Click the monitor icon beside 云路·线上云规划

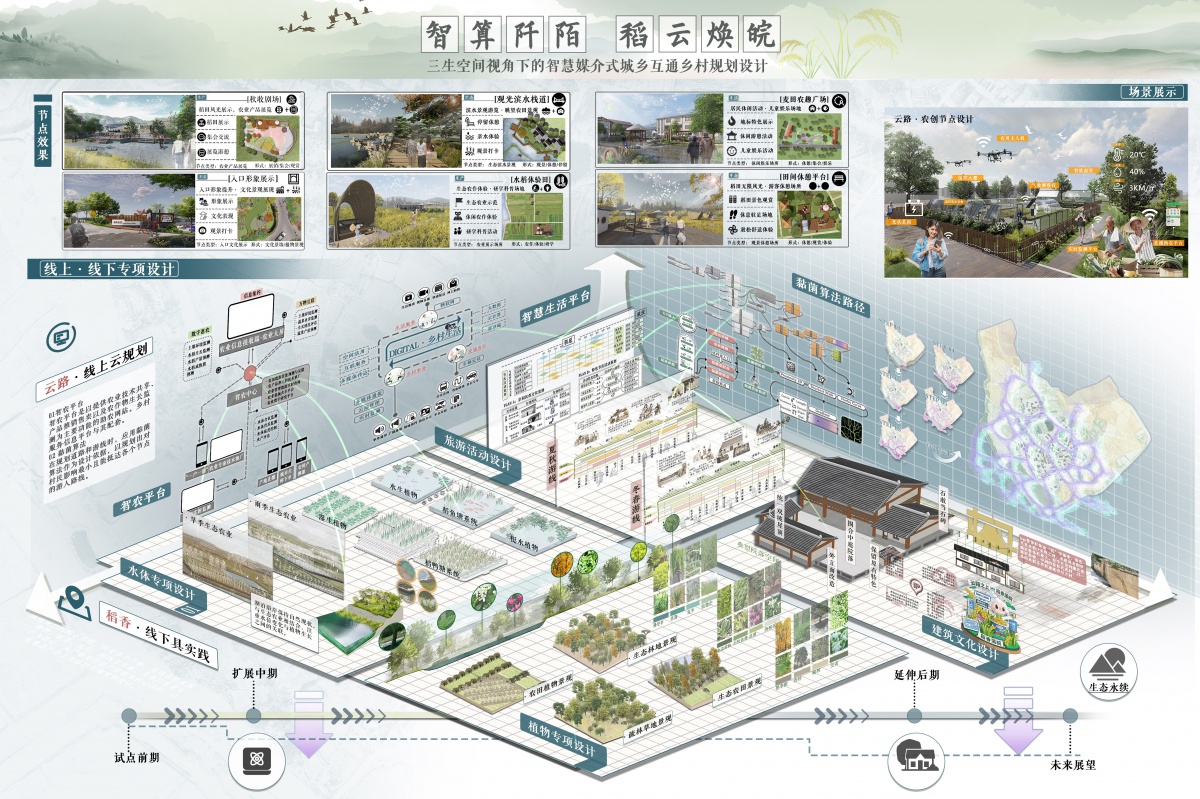(59, 337)
